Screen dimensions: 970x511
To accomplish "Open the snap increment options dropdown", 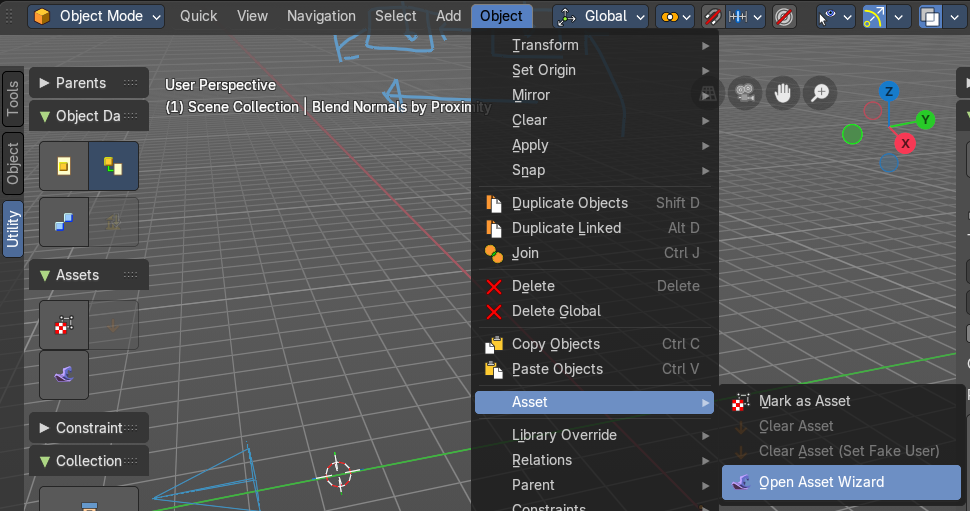I will pos(745,17).
